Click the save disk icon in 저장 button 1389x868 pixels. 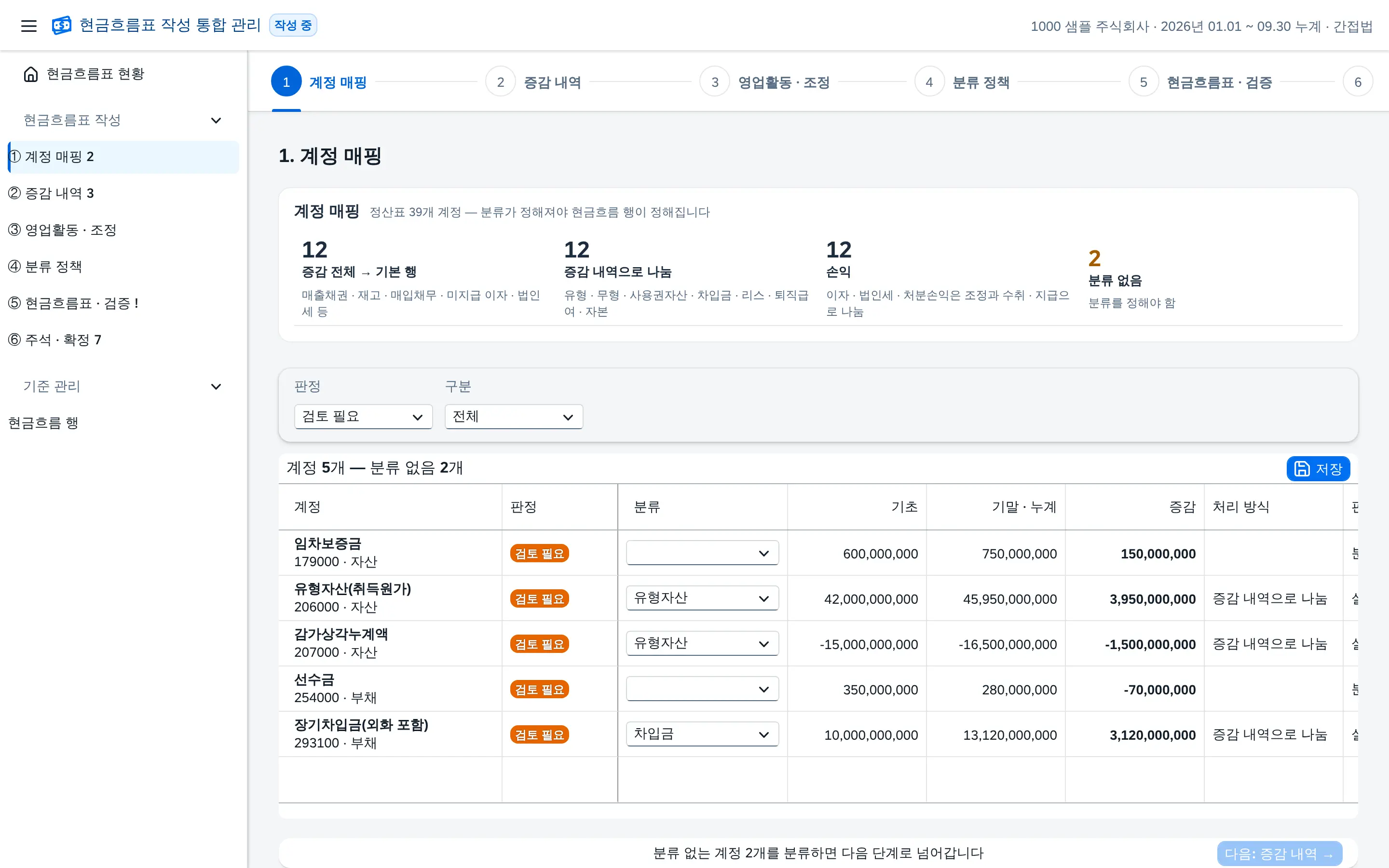pyautogui.click(x=1302, y=469)
